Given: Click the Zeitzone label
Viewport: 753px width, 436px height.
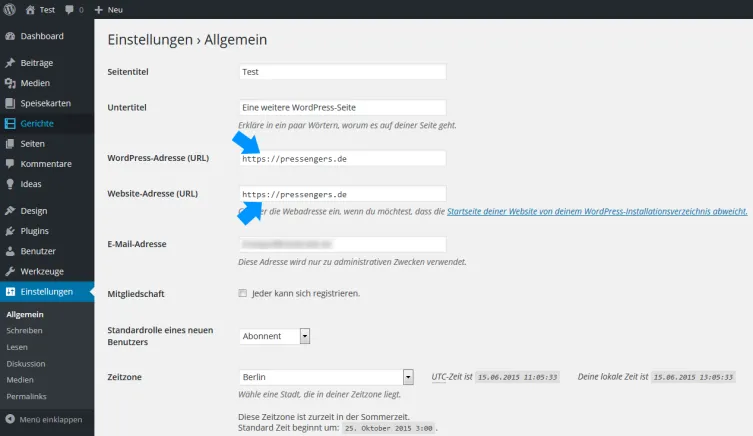Looking at the screenshot, I should [x=124, y=377].
